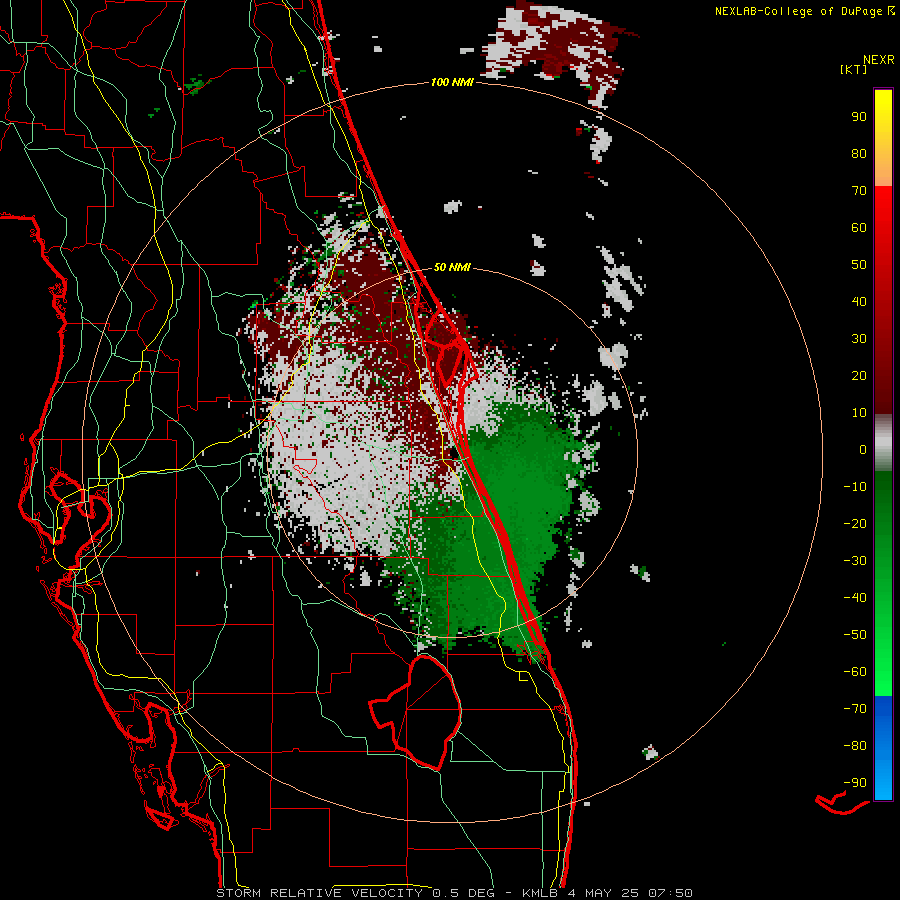Image resolution: width=900 pixels, height=900 pixels.
Task: Click the 10 value on the velocity scale
Action: click(x=859, y=413)
